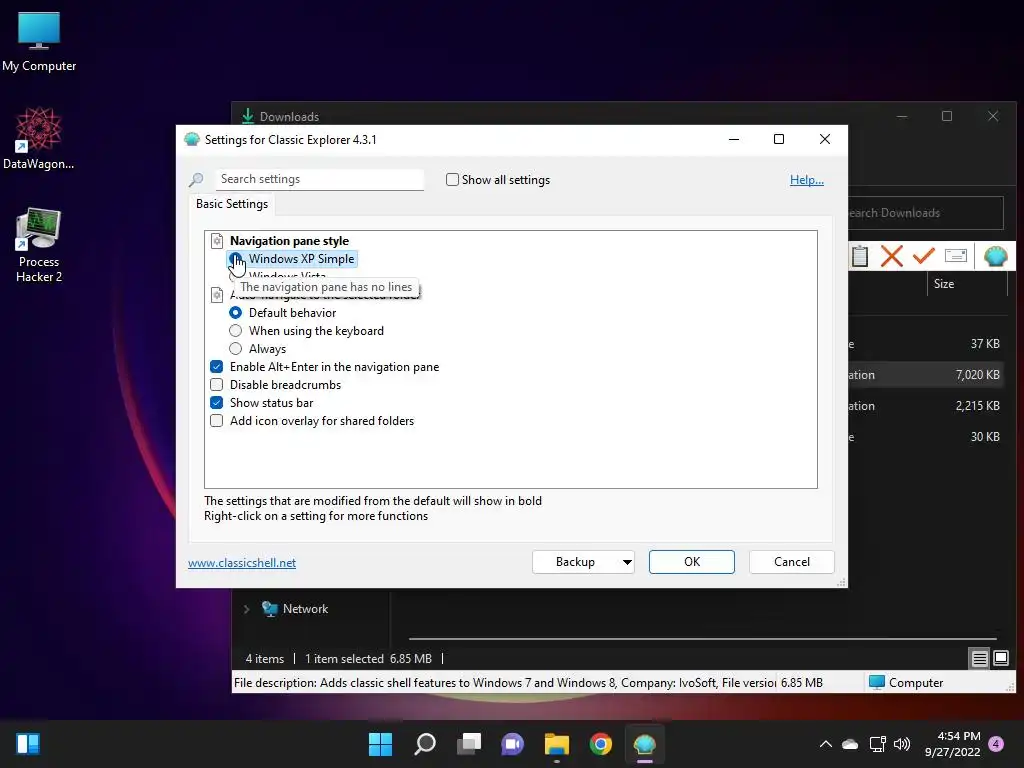The image size is (1024, 768).
Task: Click OK to apply settings
Action: click(692, 562)
